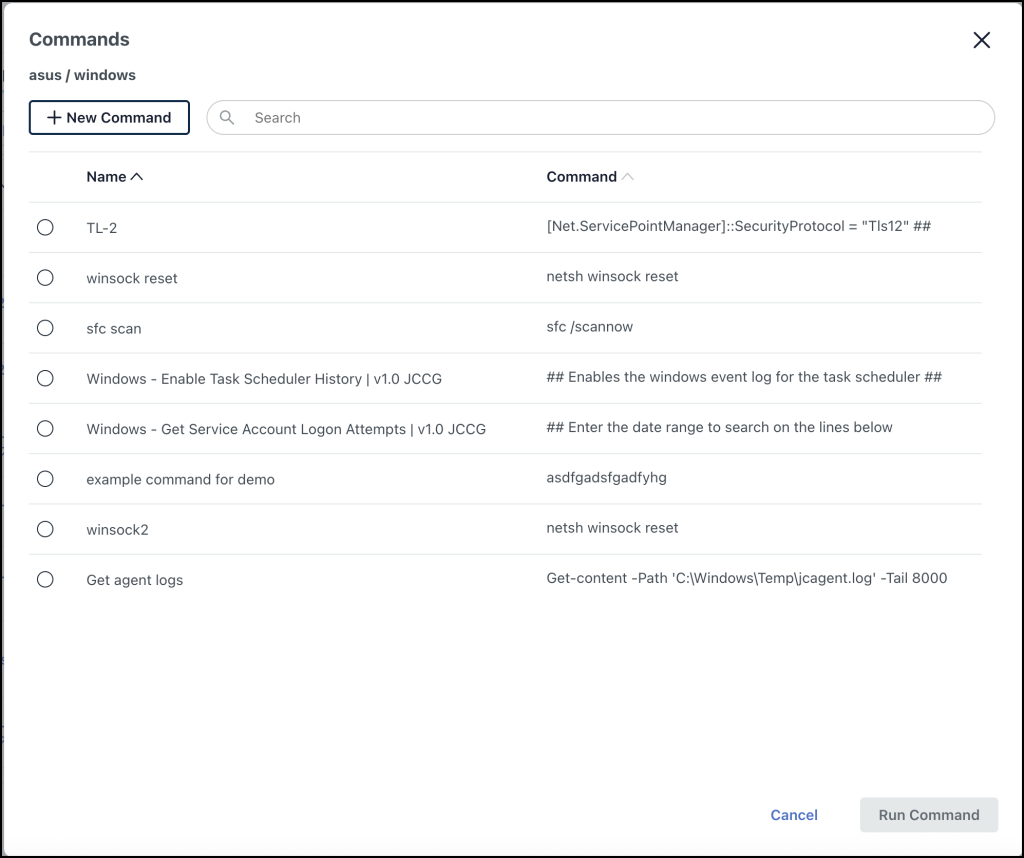The image size is (1024, 858).
Task: Select Enable Task Scheduler History radio button
Action: [45, 378]
